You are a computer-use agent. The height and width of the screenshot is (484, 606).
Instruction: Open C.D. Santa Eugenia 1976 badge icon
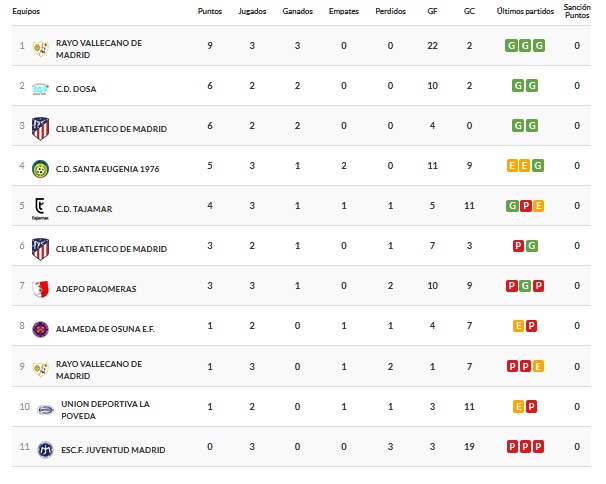coord(41,169)
